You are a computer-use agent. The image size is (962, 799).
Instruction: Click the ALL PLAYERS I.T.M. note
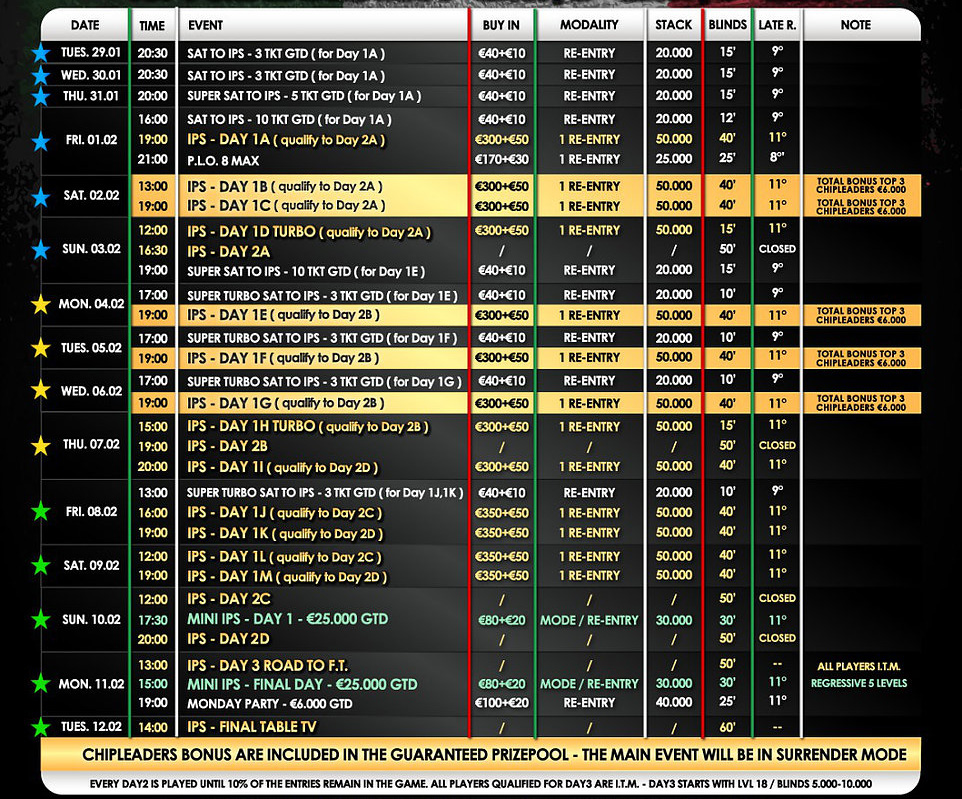coord(860,665)
